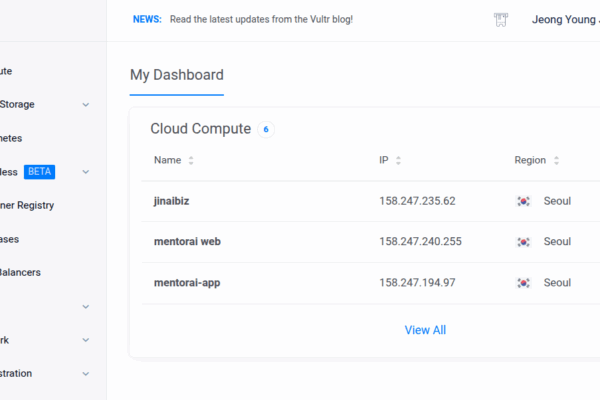Viewport: 600px width, 400px height.
Task: Click the Seoul region in mentorai-app row
Action: click(x=557, y=283)
